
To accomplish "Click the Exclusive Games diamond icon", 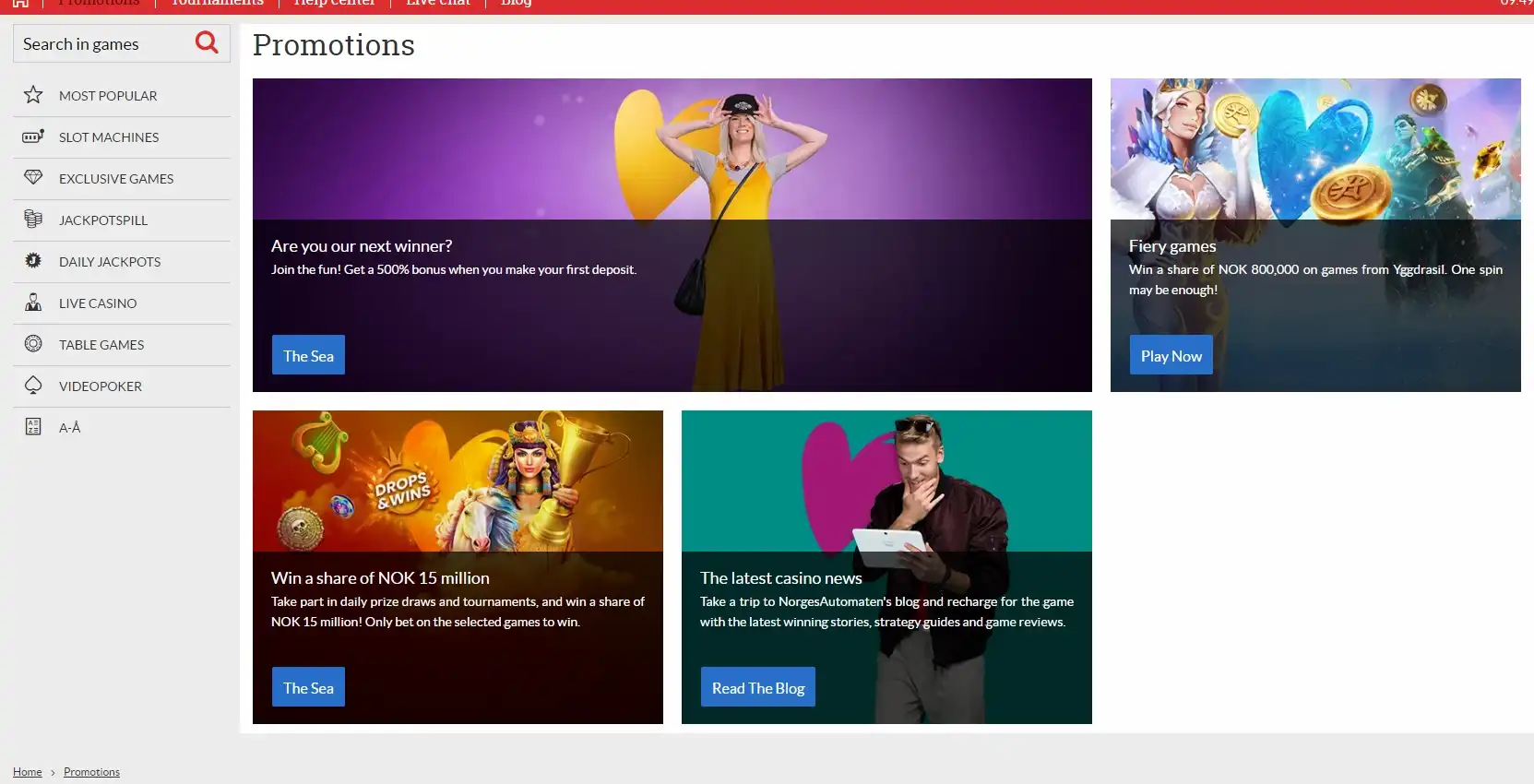I will pyautogui.click(x=33, y=177).
